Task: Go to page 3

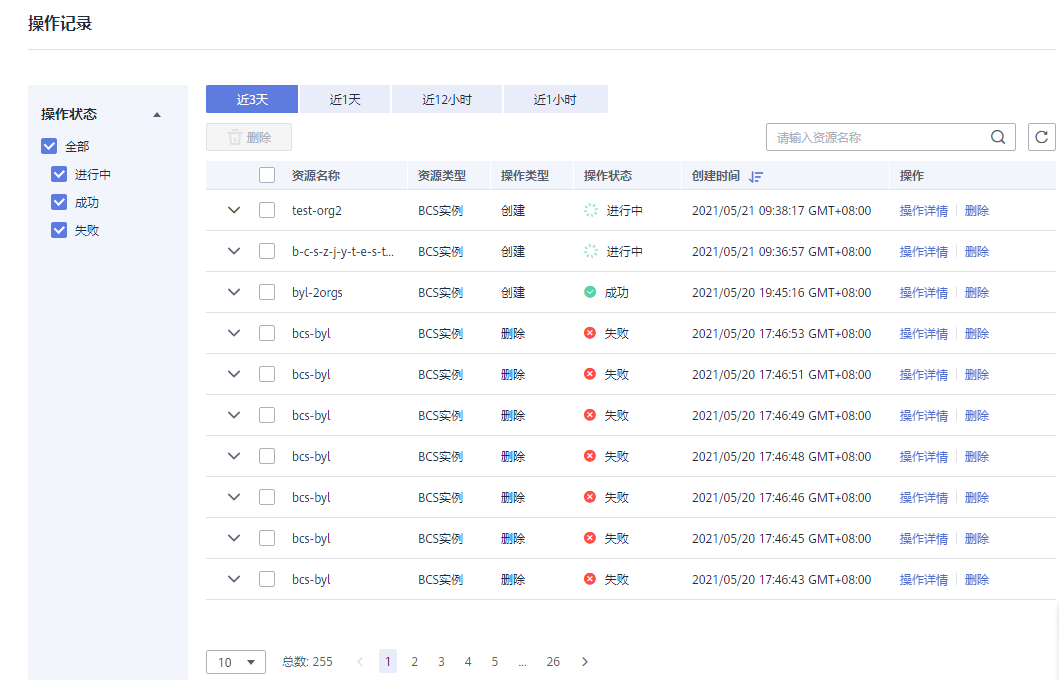Action: (441, 662)
